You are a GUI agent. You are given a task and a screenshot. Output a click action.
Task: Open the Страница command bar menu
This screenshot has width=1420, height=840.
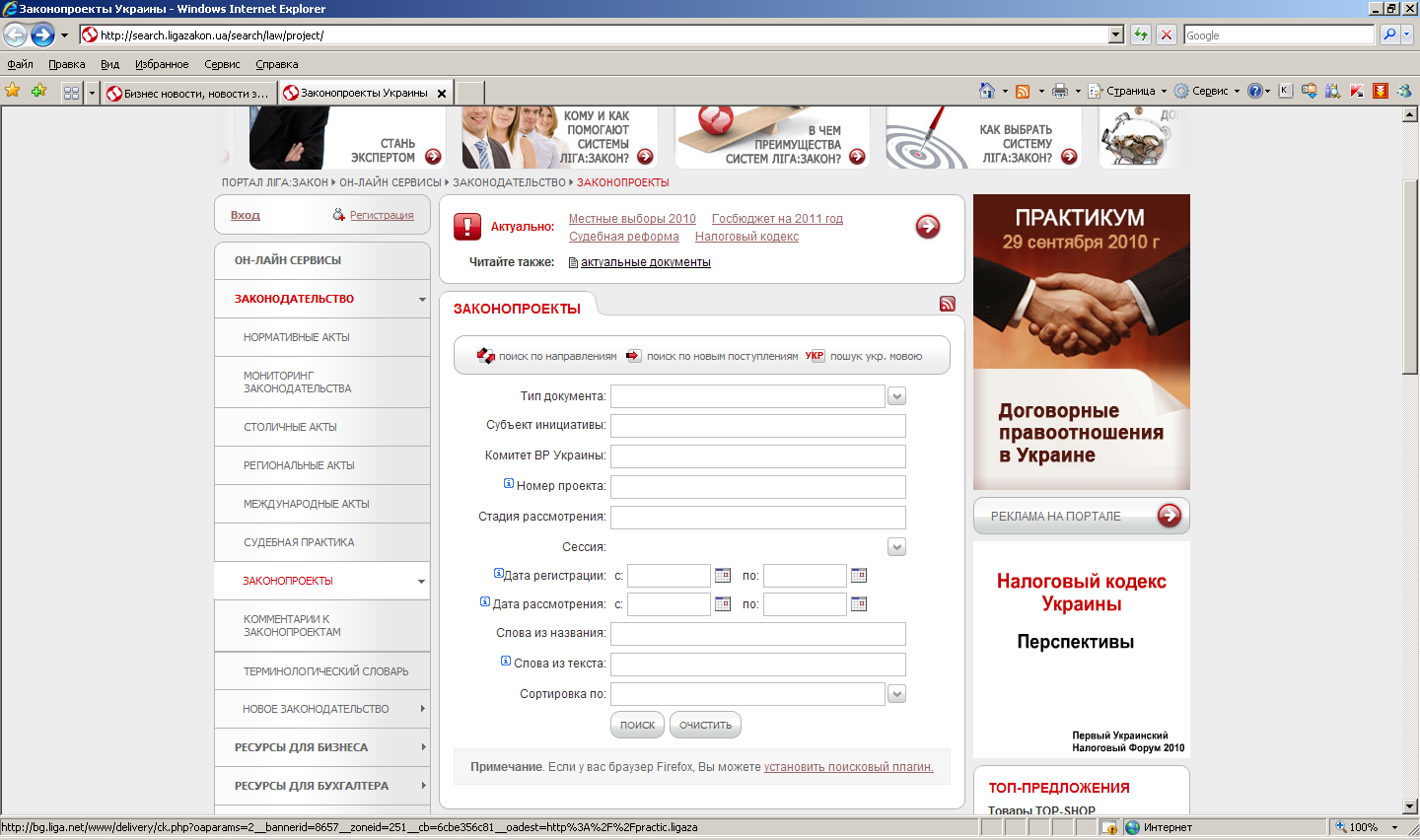tap(1128, 91)
